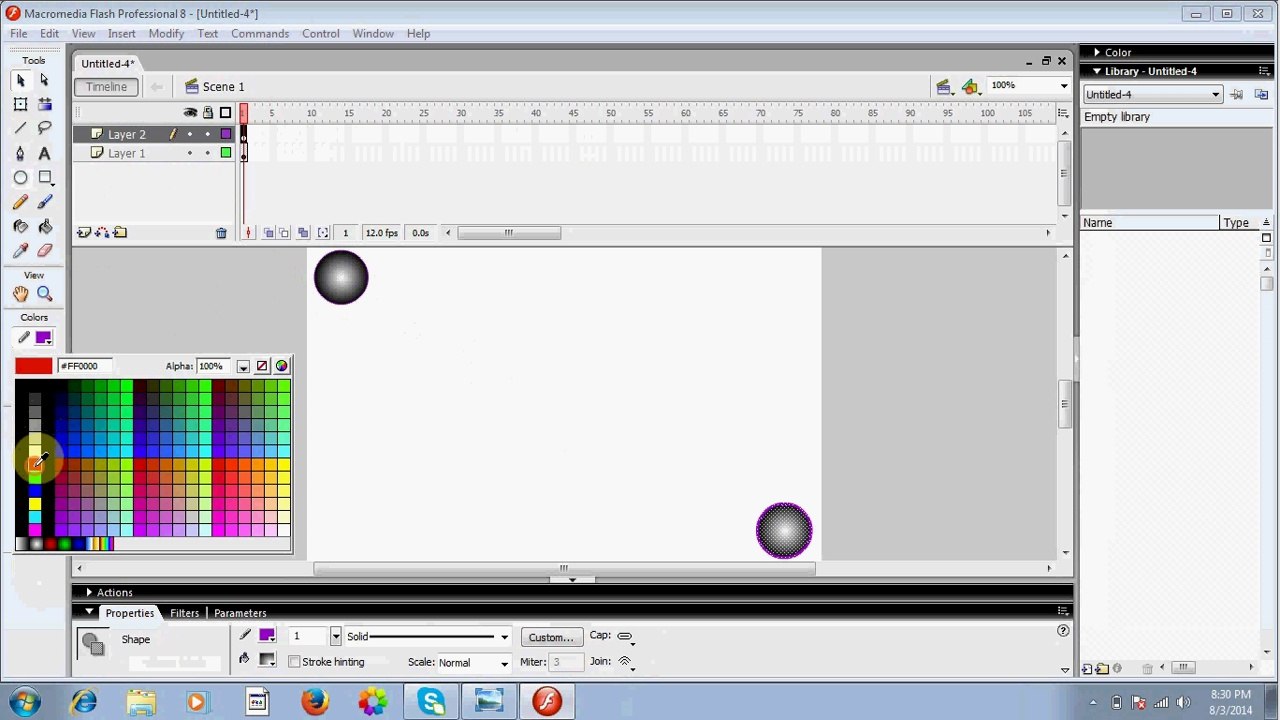Image resolution: width=1280 pixels, height=720 pixels.
Task: Select the Ink Bottle tool
Action: coord(20,226)
